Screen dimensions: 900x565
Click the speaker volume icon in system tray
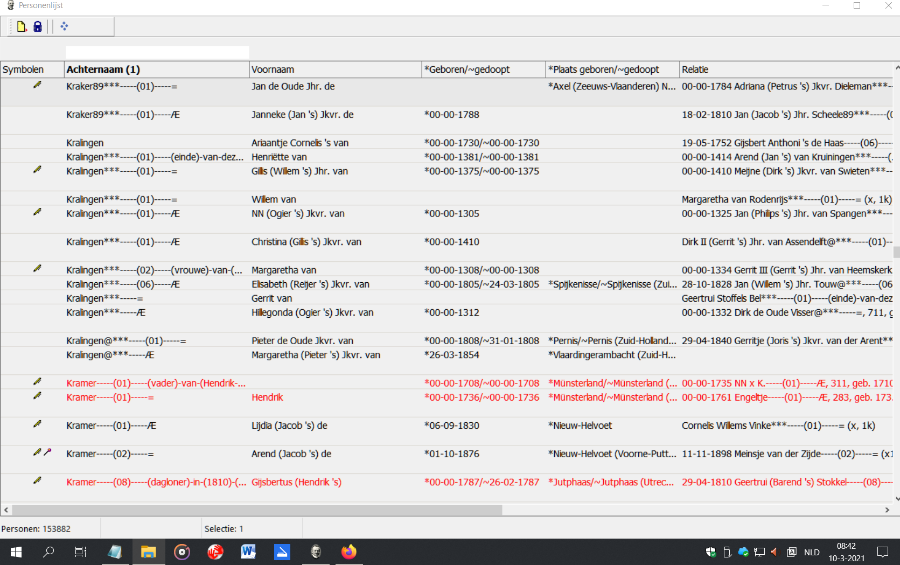click(x=773, y=551)
